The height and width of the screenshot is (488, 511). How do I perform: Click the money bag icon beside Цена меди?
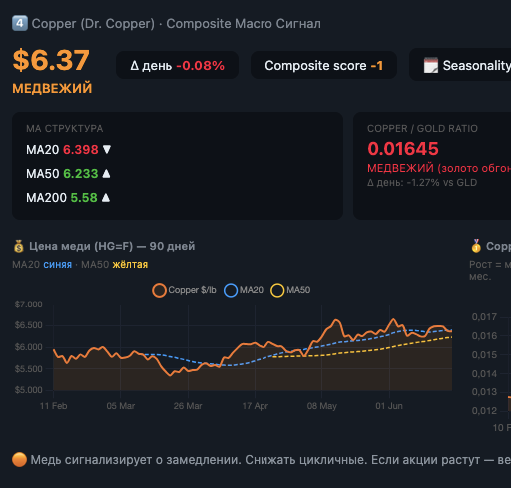point(19,246)
